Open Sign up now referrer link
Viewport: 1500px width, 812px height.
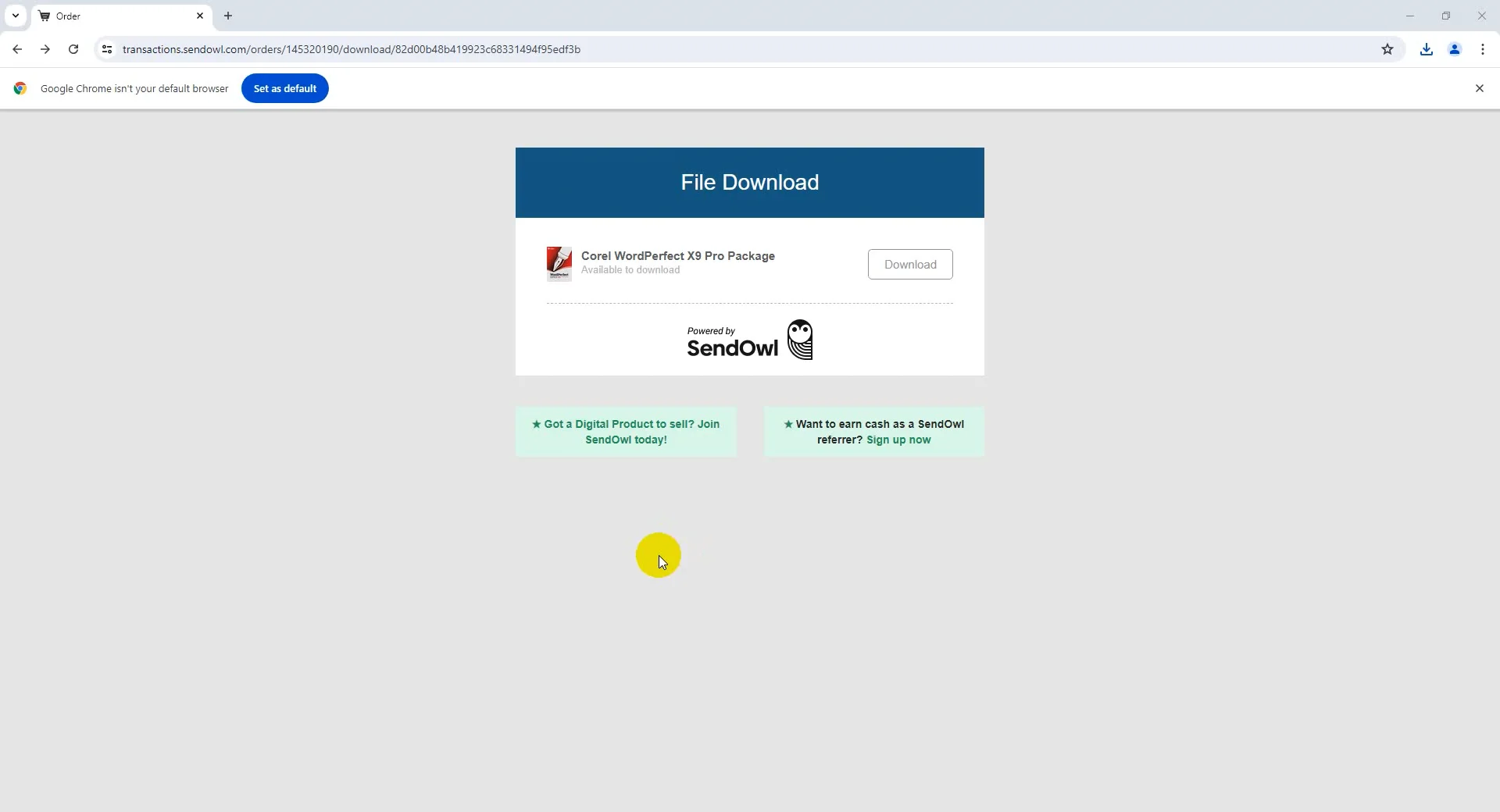pyautogui.click(x=898, y=440)
